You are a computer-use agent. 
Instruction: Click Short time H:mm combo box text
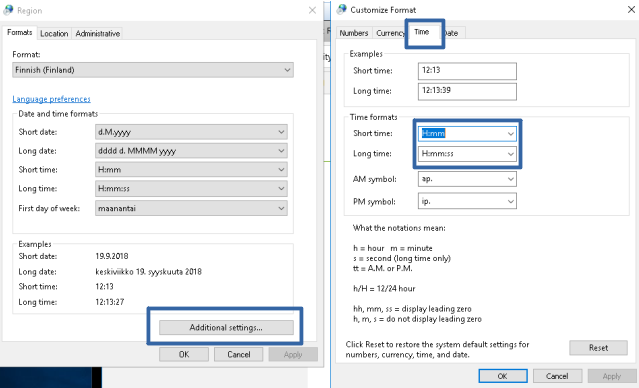tap(434, 134)
